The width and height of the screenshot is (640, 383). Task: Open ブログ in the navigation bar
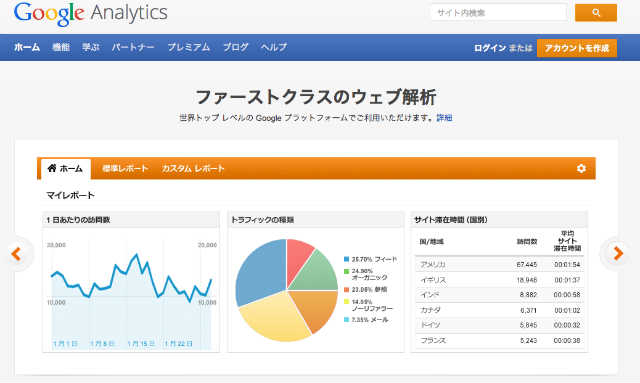pos(236,47)
